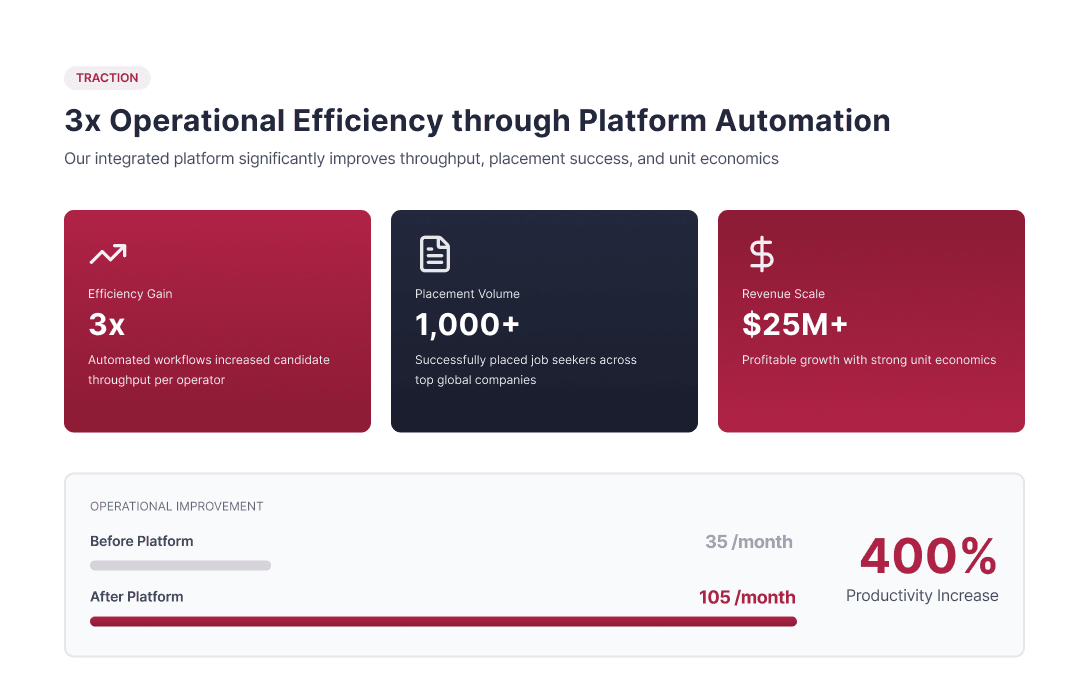Click the Efficiency Gain label

[130, 294]
